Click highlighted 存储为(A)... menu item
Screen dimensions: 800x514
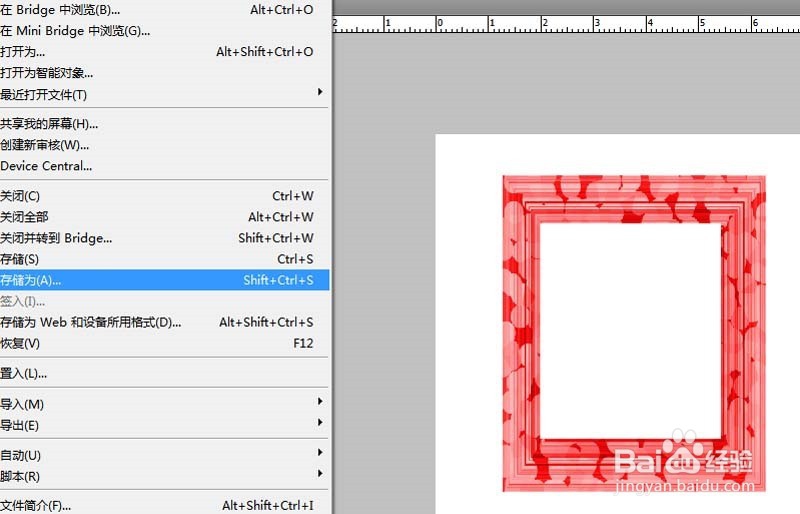pyautogui.click(x=164, y=280)
